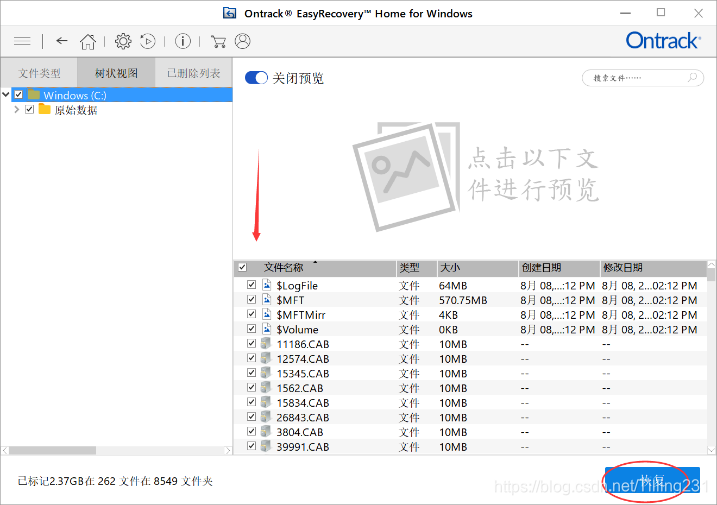Click the file list vertical scrollbar thumb
The image size is (717, 505).
tap(711, 274)
